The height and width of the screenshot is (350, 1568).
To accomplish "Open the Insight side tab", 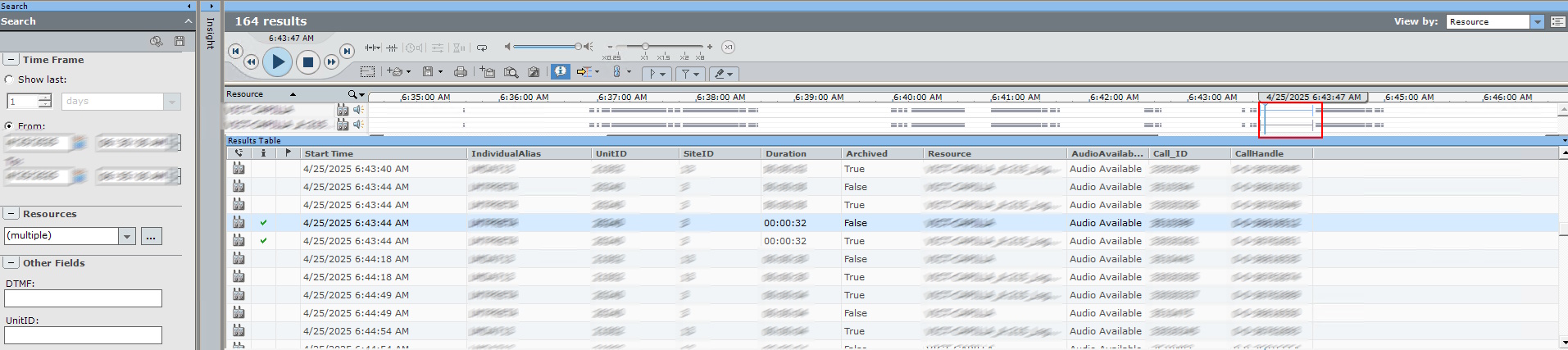I will 211,34.
